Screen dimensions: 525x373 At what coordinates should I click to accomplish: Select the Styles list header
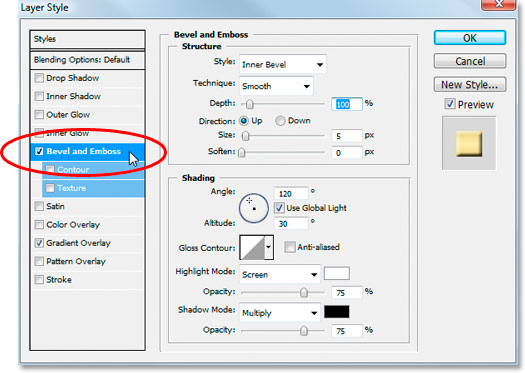(87, 39)
